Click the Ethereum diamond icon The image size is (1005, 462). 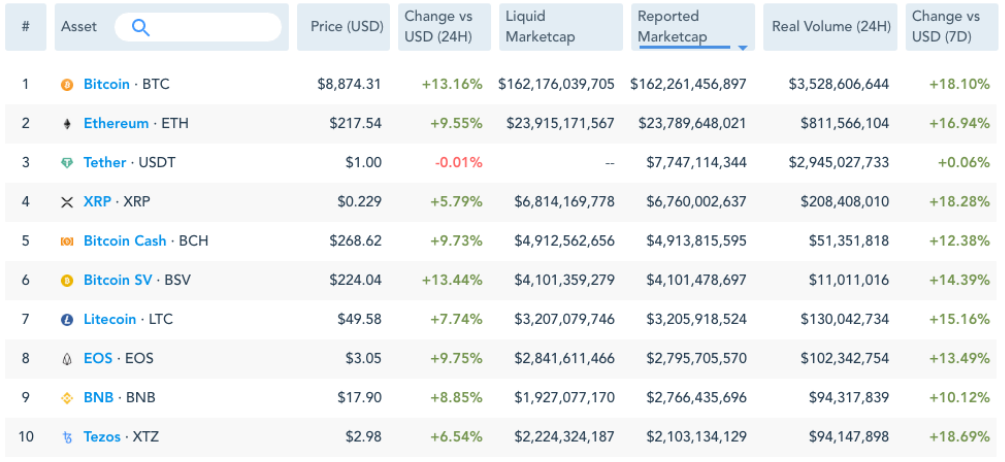(67, 124)
